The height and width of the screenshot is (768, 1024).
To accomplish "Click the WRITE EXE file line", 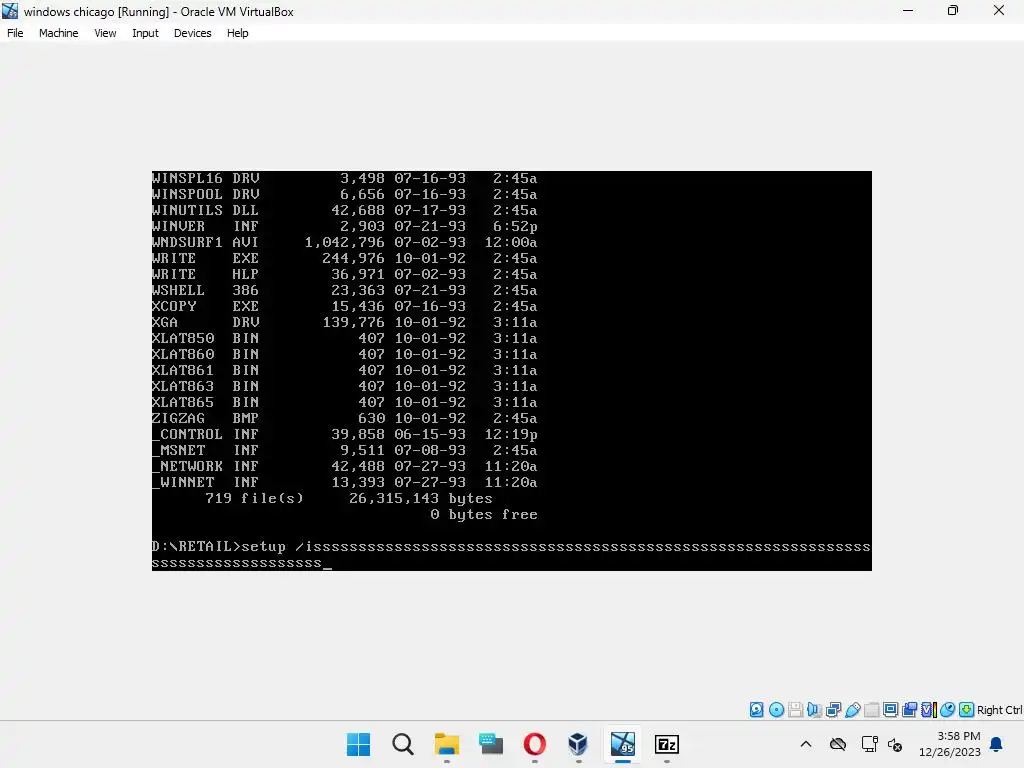I will click(345, 259).
